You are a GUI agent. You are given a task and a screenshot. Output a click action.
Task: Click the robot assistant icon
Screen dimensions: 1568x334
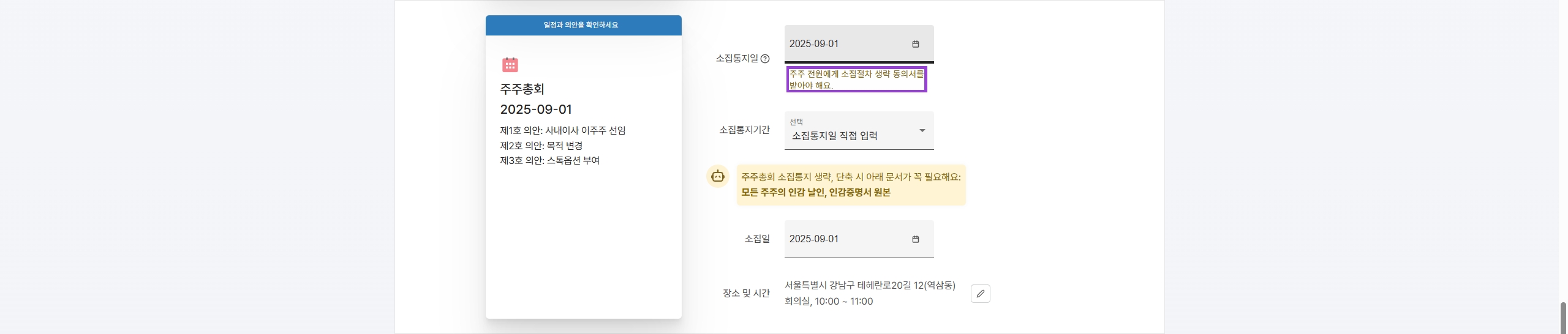tap(718, 177)
